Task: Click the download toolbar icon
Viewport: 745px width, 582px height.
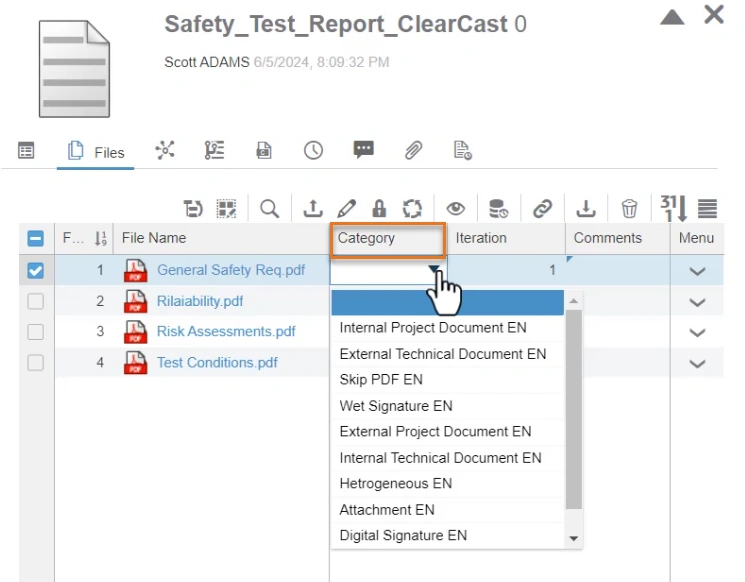Action: pos(586,209)
